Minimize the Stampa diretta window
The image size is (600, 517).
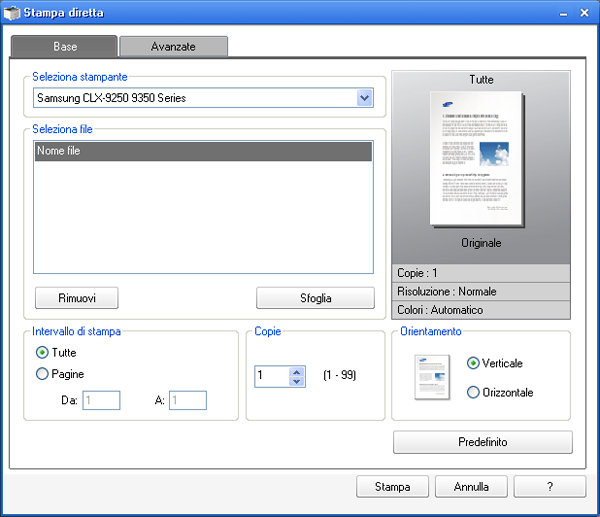pos(563,12)
